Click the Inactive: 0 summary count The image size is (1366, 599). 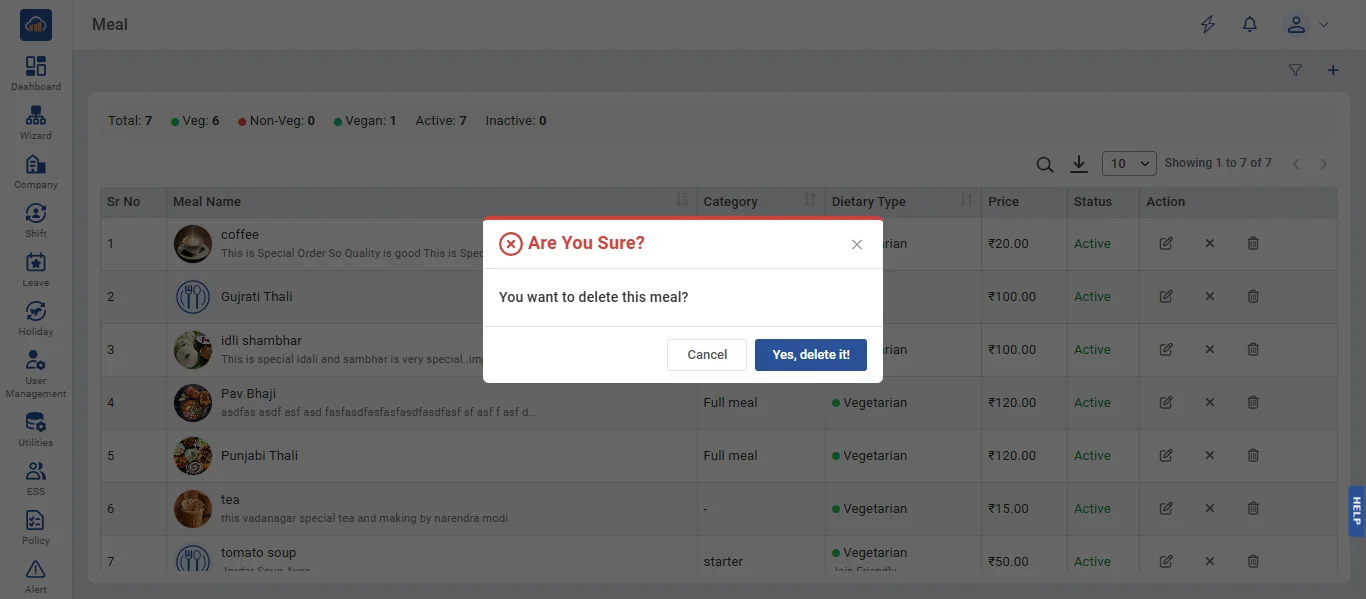[x=516, y=121]
